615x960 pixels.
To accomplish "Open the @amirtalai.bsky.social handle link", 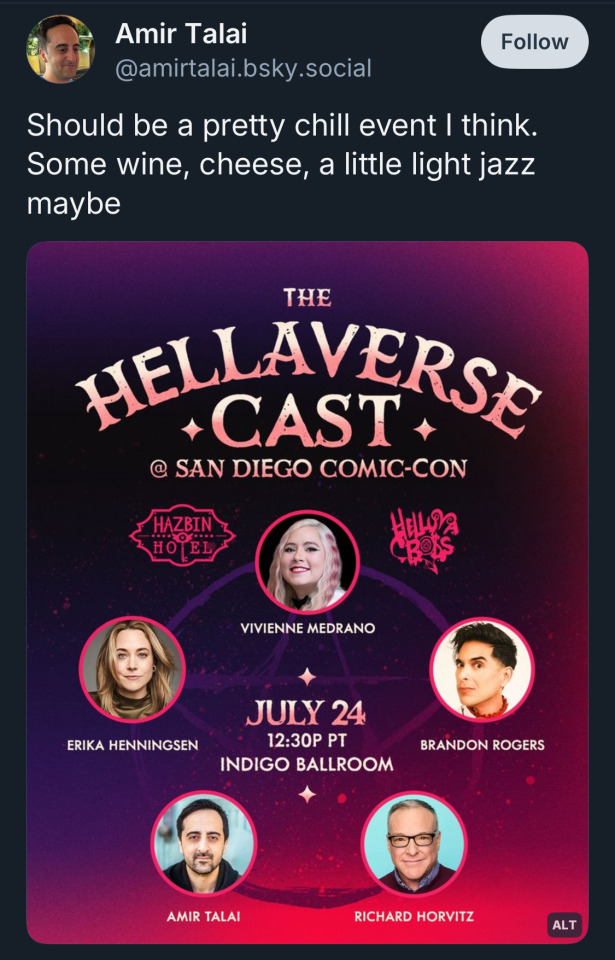I will (x=243, y=69).
